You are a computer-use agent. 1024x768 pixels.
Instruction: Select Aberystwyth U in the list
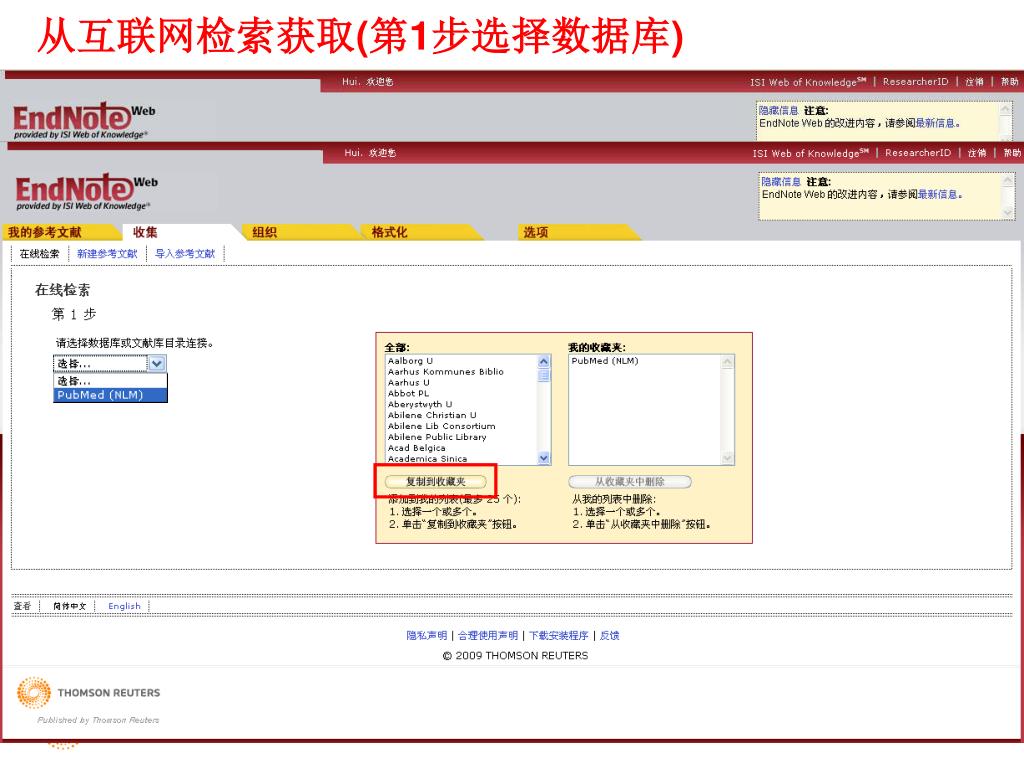click(x=420, y=404)
